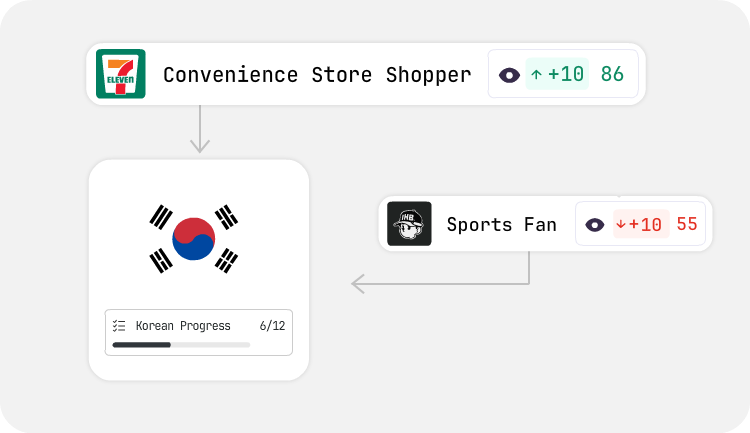Click the 7-Eleven logo icon

point(121,74)
